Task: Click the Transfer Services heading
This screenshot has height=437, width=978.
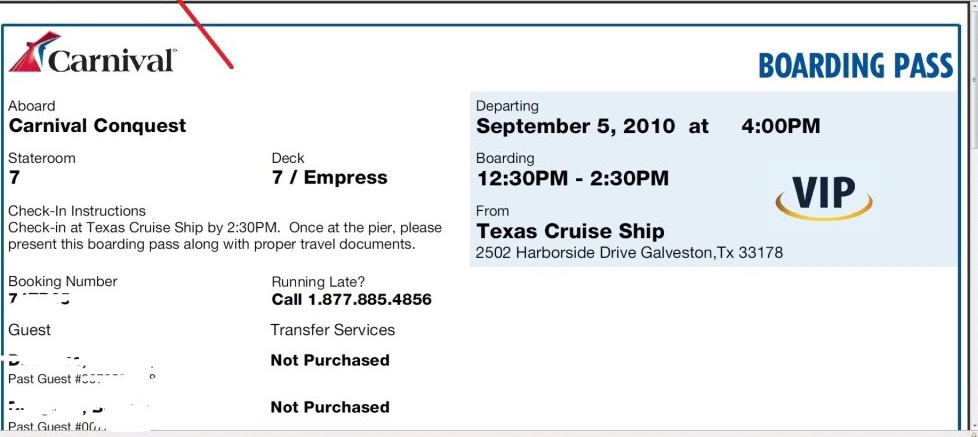Action: [332, 330]
